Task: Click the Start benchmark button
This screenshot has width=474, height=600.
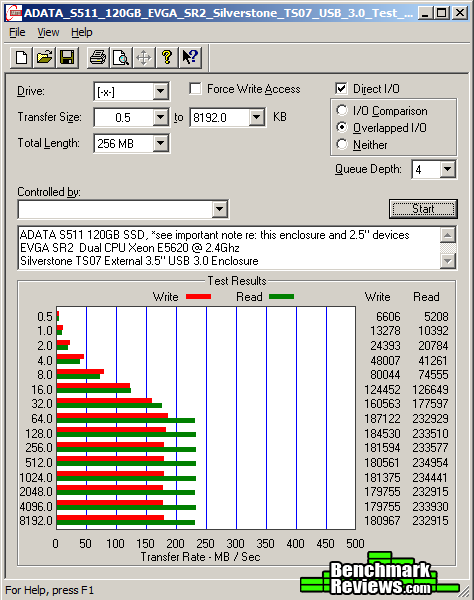Action: coord(423,209)
